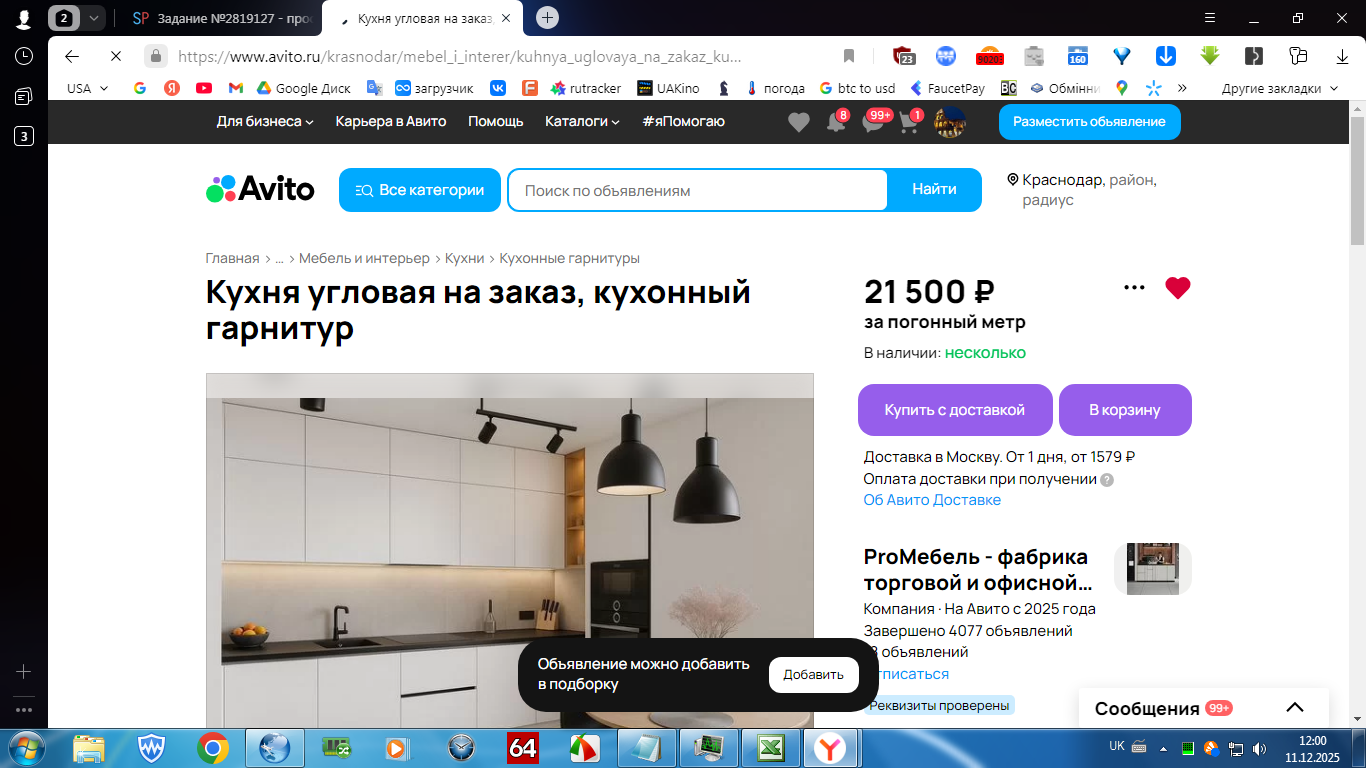
Task: Click the Найти search button
Action: pos(934,190)
